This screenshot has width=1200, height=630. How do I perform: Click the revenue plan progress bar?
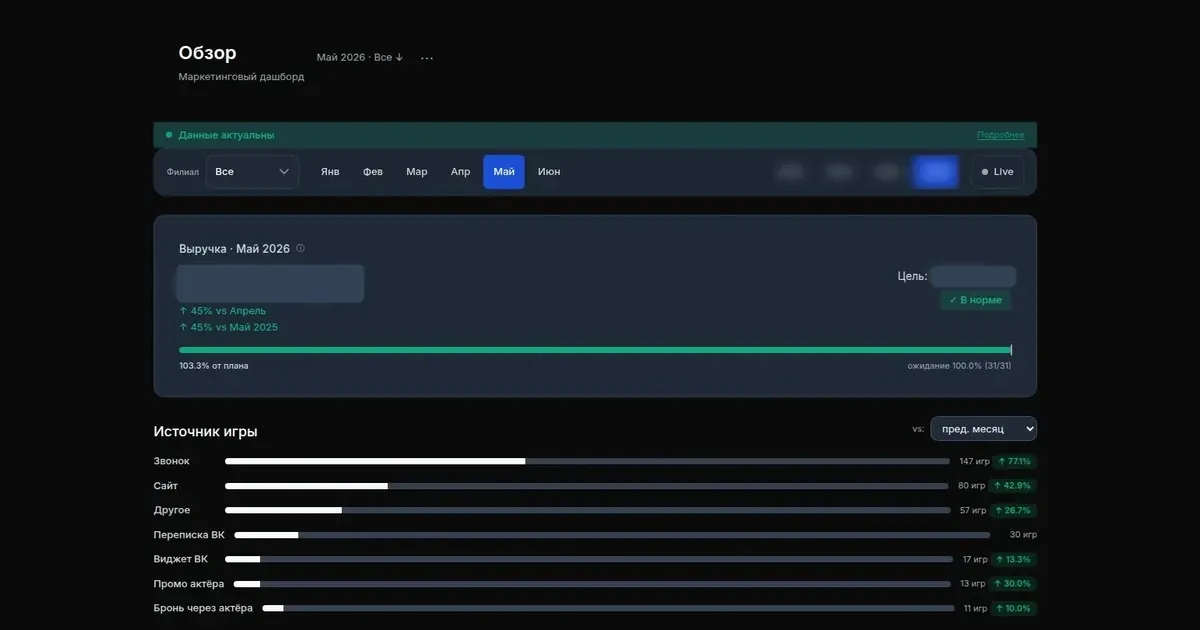[x=595, y=350]
